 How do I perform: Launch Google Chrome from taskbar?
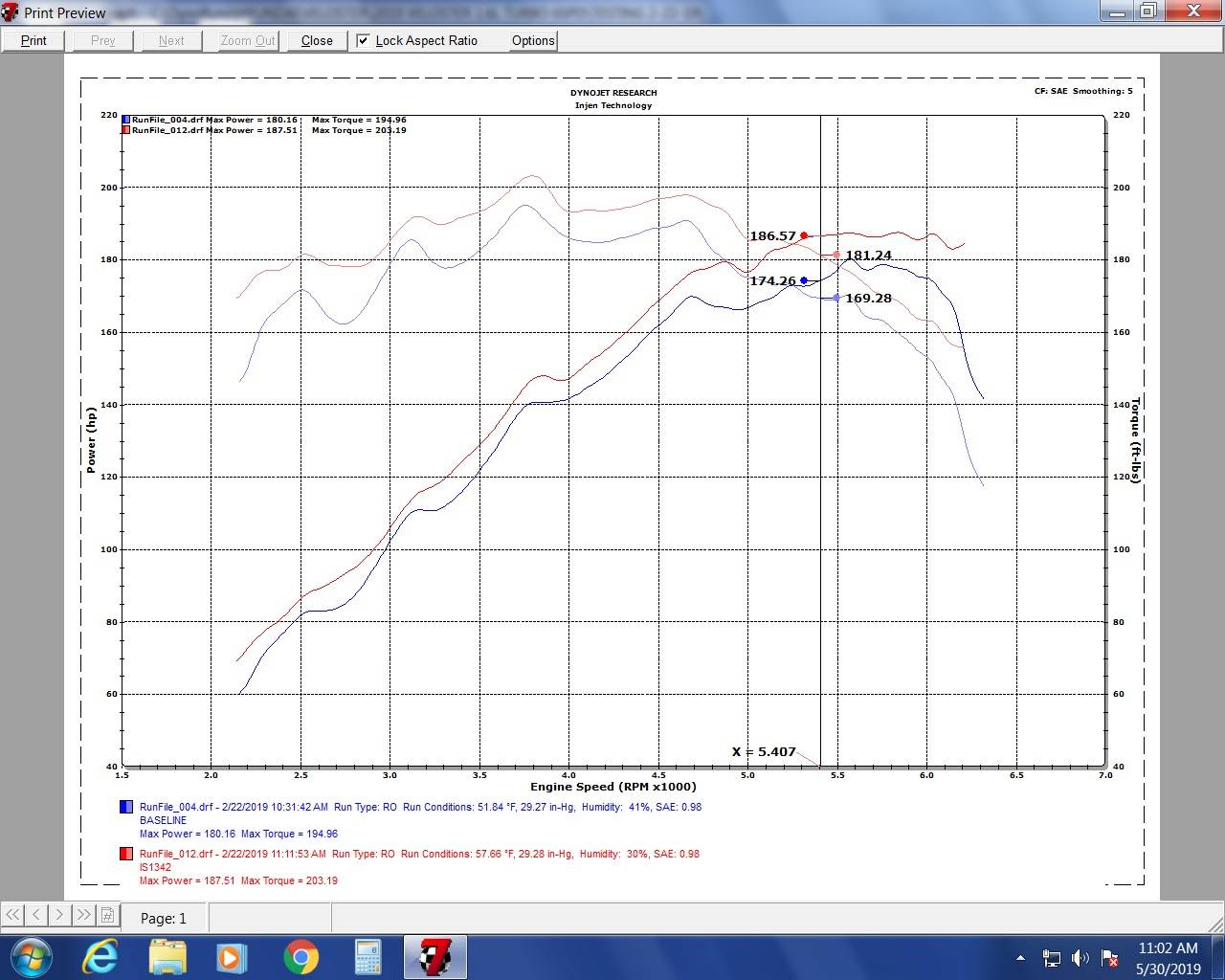301,957
